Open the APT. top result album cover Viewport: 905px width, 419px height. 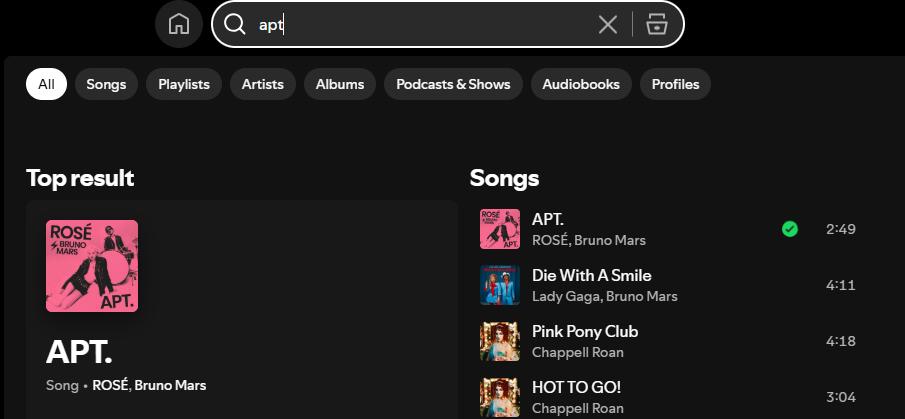(x=92, y=266)
